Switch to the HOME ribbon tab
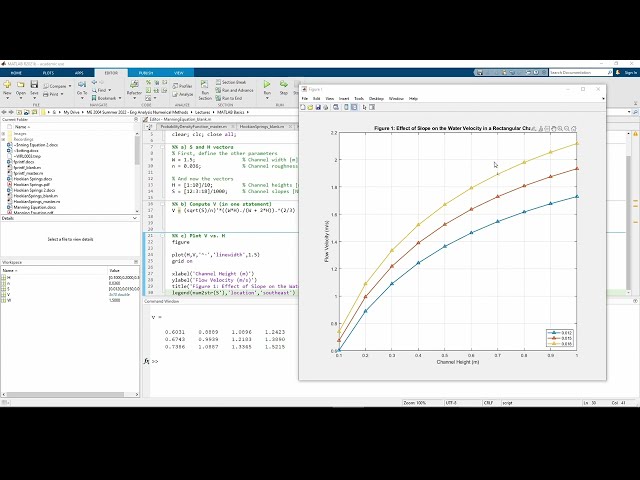Viewport: 640px width, 480px height. (16, 73)
